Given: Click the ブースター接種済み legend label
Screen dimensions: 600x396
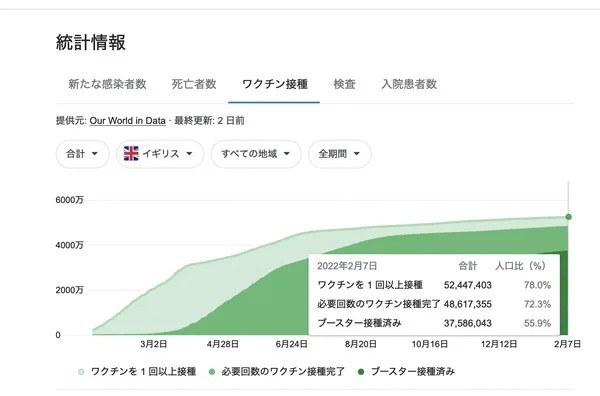Looking at the screenshot, I should coord(413,372).
